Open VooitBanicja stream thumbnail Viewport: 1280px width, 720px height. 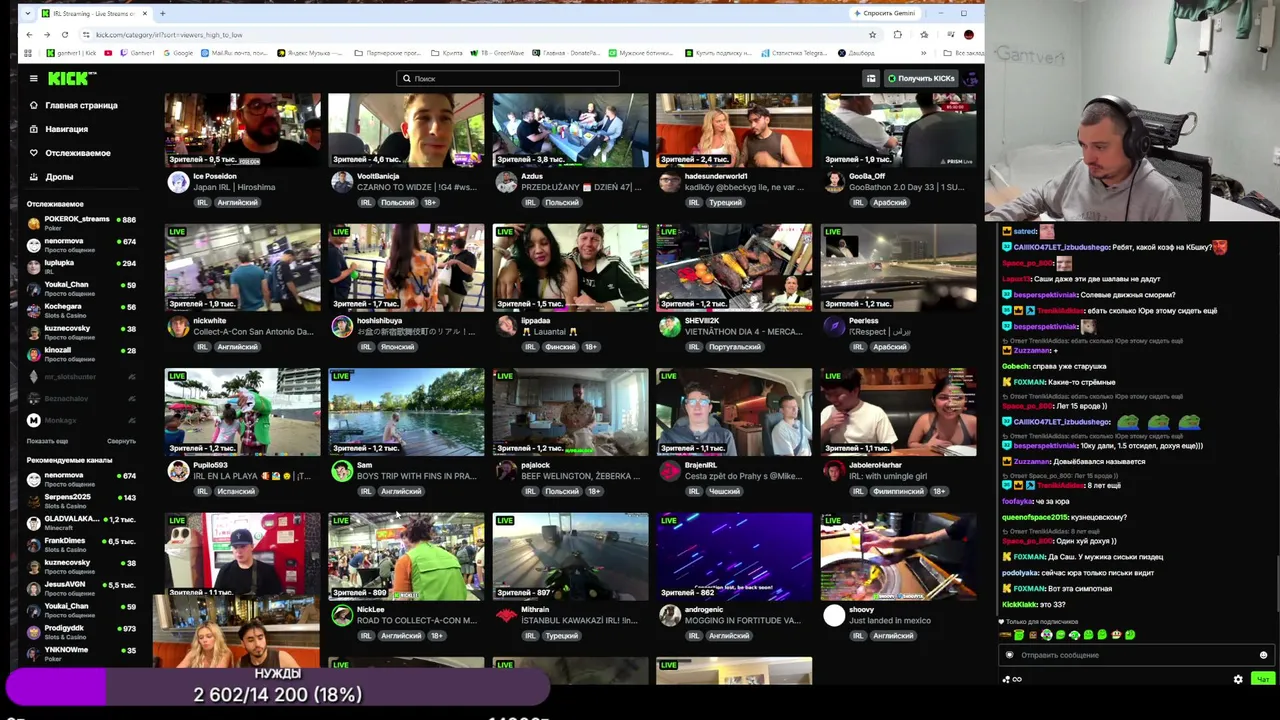[407, 130]
